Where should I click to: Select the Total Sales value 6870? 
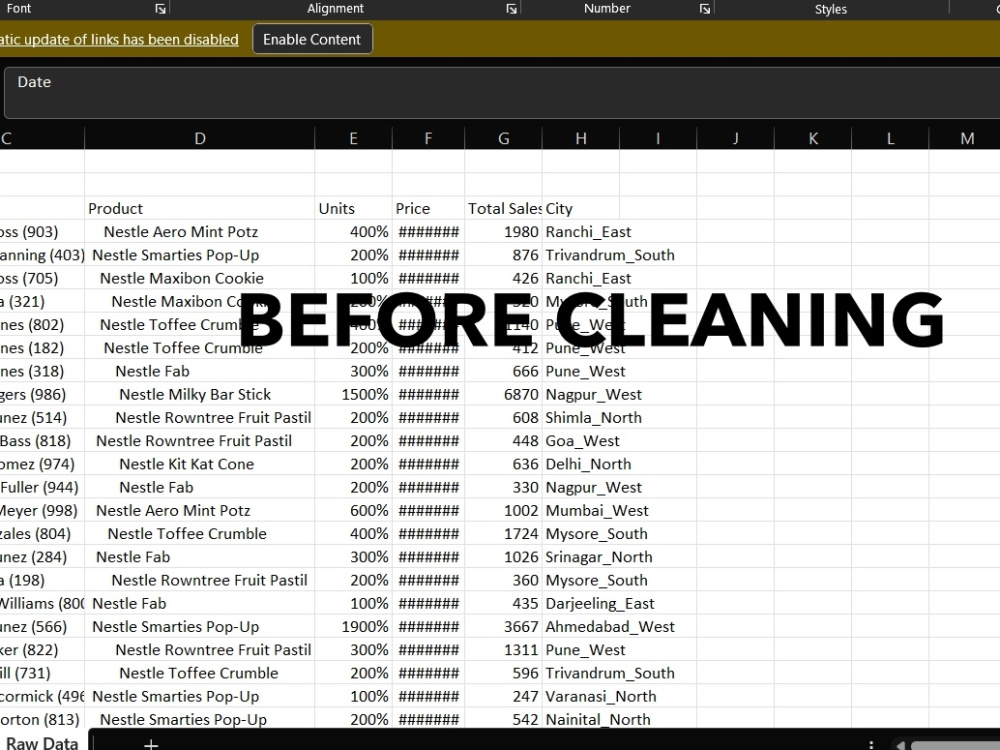click(x=503, y=395)
